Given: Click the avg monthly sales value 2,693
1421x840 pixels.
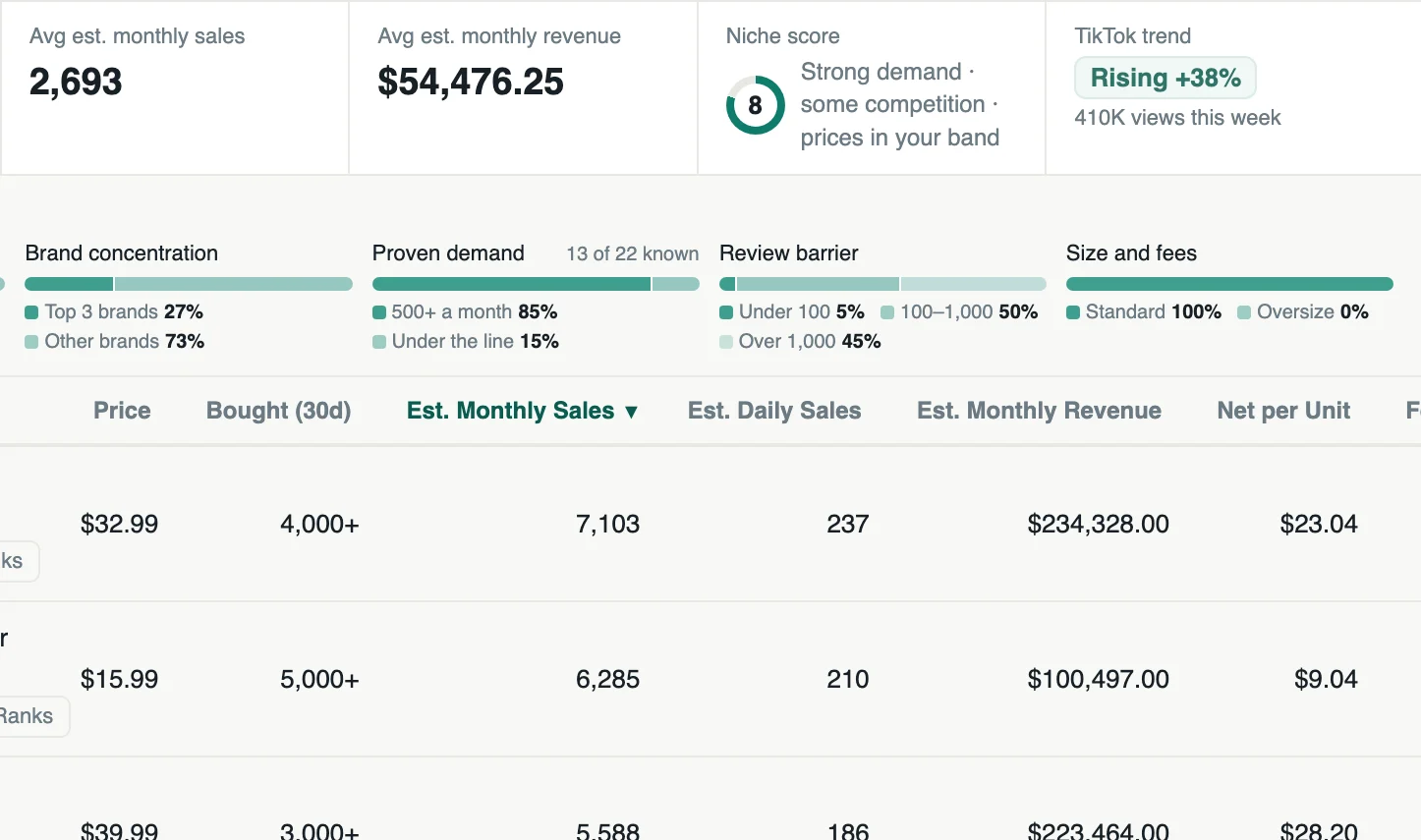Looking at the screenshot, I should pos(76,82).
